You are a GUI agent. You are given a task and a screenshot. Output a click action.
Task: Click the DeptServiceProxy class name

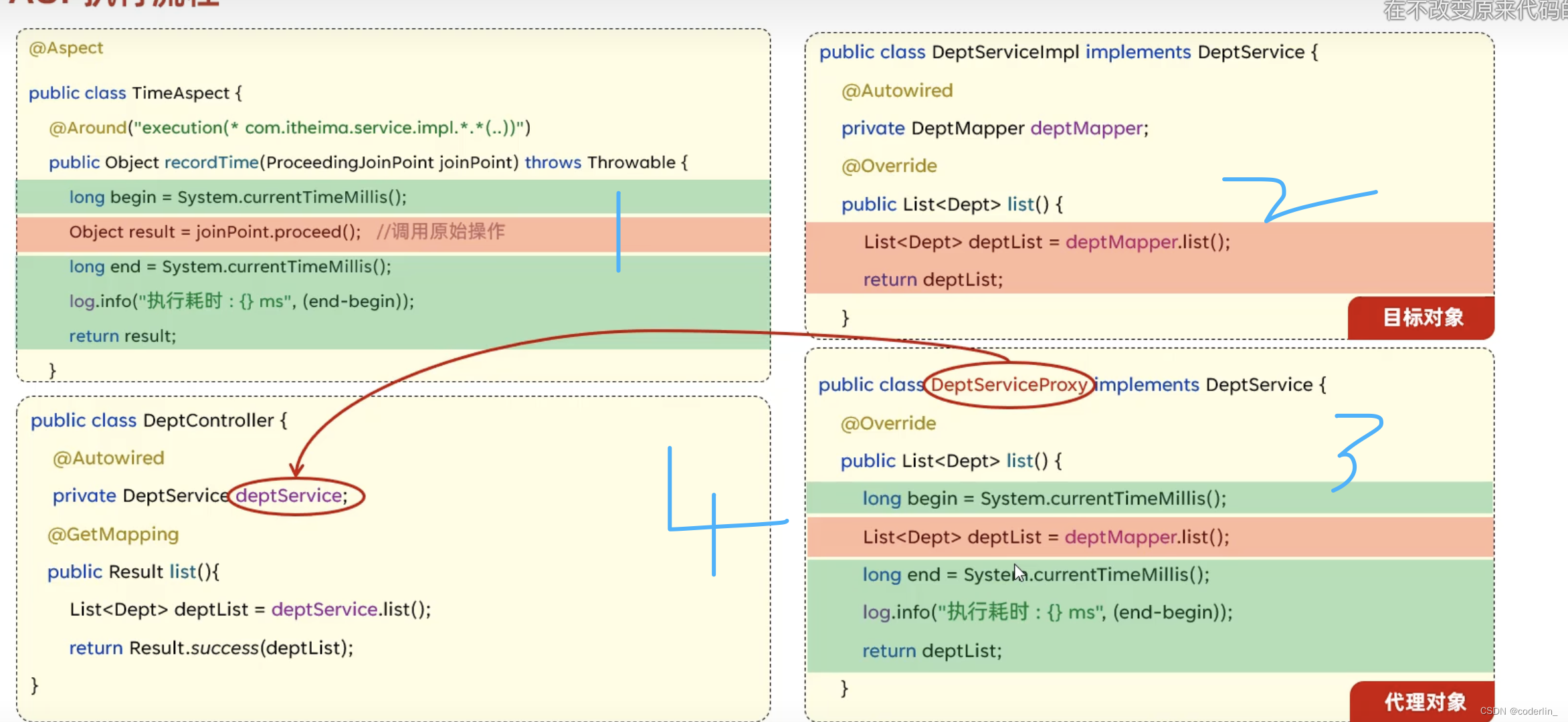tap(1009, 384)
